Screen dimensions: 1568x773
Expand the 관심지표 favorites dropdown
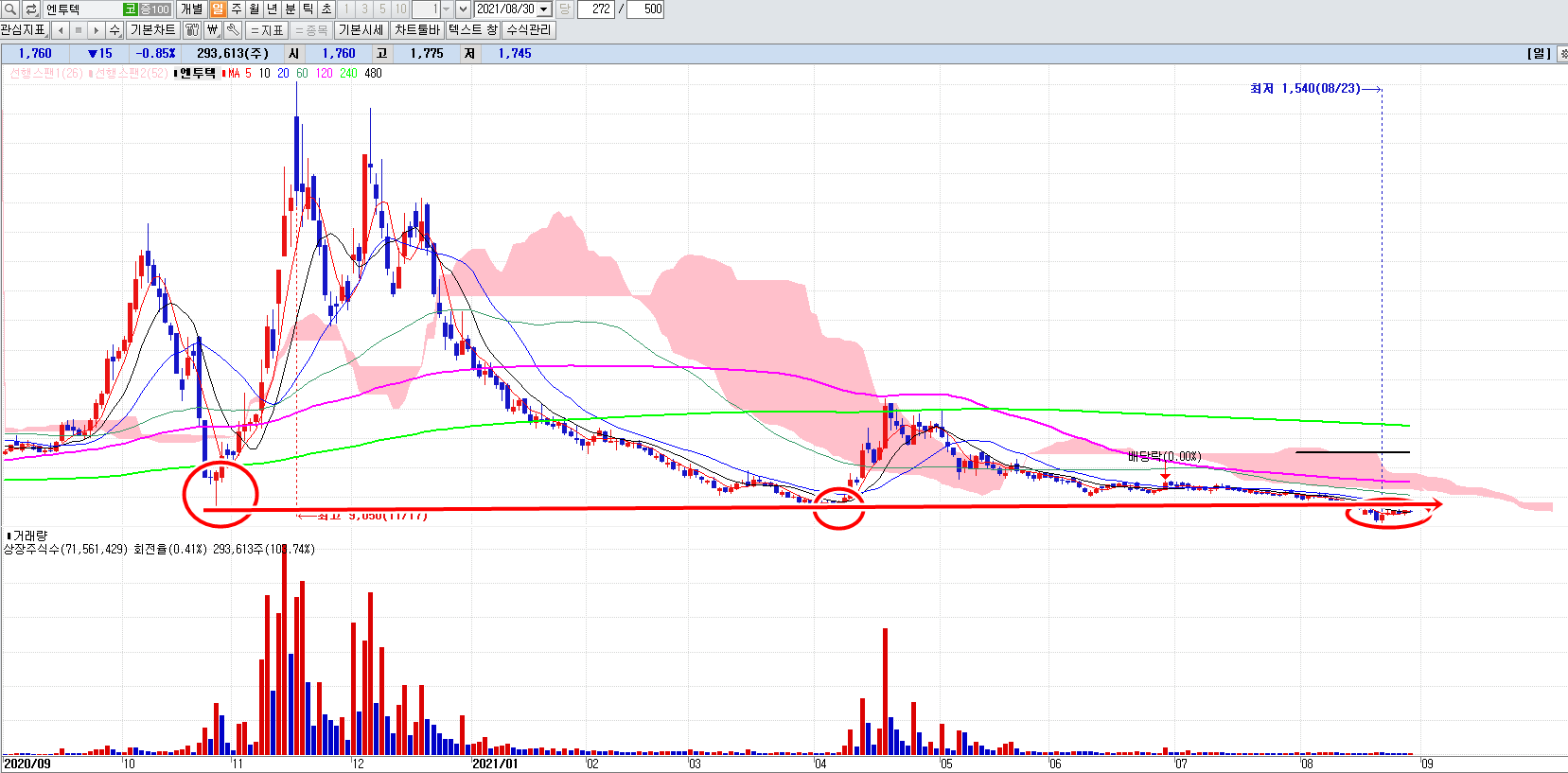tap(25, 30)
